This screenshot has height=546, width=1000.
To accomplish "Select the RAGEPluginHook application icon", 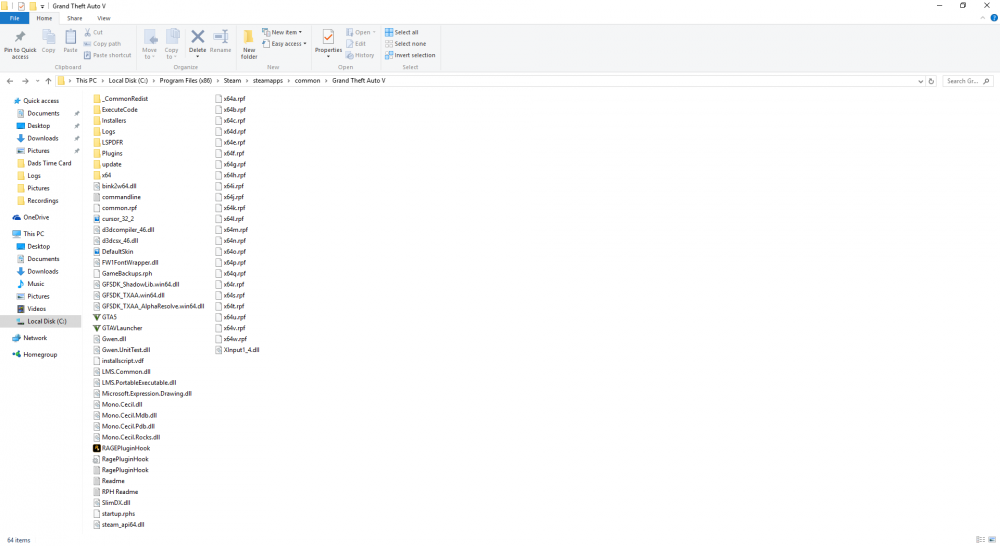I will [97, 448].
